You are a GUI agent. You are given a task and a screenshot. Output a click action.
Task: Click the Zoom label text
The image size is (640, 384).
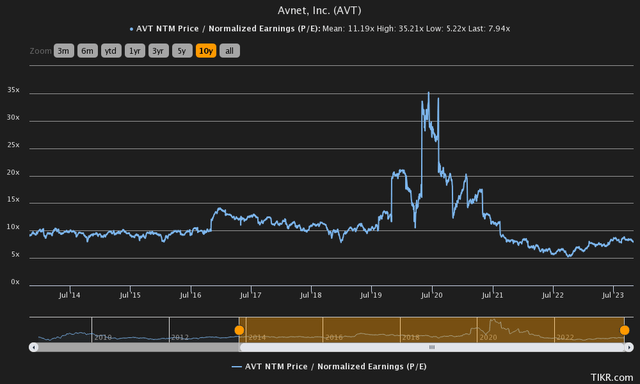point(40,51)
